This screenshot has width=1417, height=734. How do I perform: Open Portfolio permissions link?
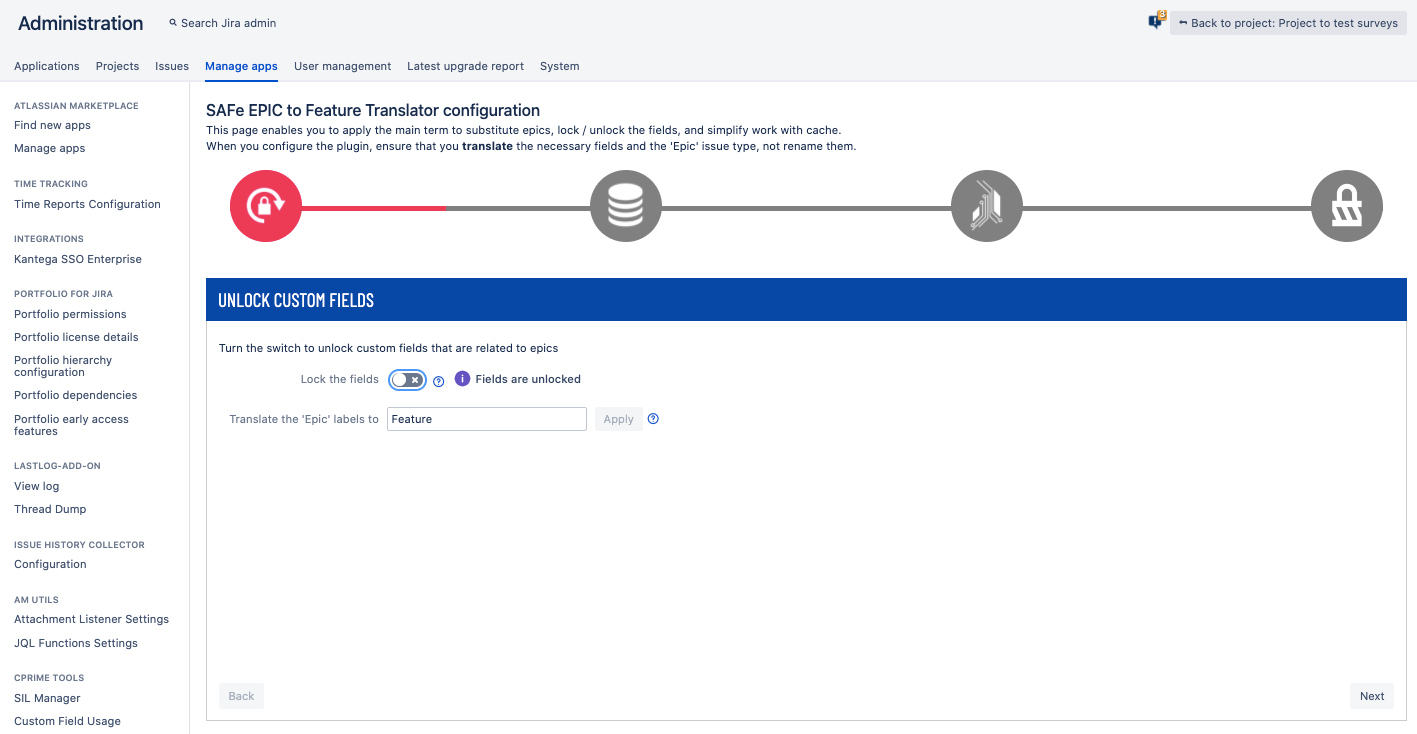(x=70, y=314)
